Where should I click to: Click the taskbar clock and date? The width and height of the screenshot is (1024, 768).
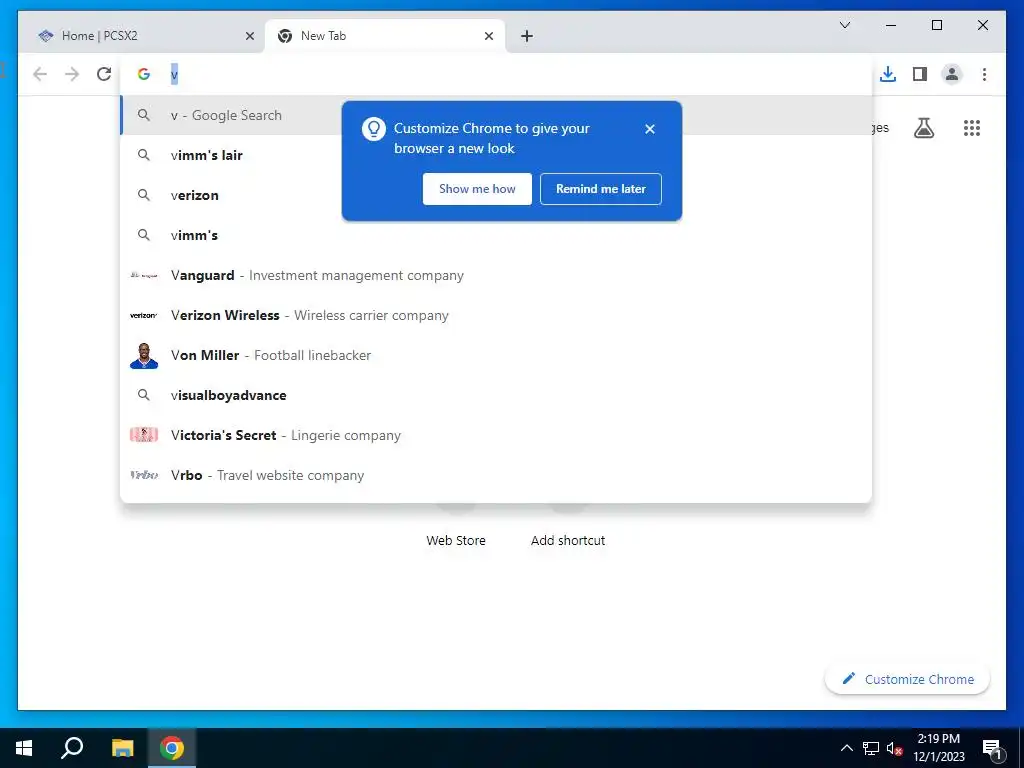pyautogui.click(x=938, y=748)
